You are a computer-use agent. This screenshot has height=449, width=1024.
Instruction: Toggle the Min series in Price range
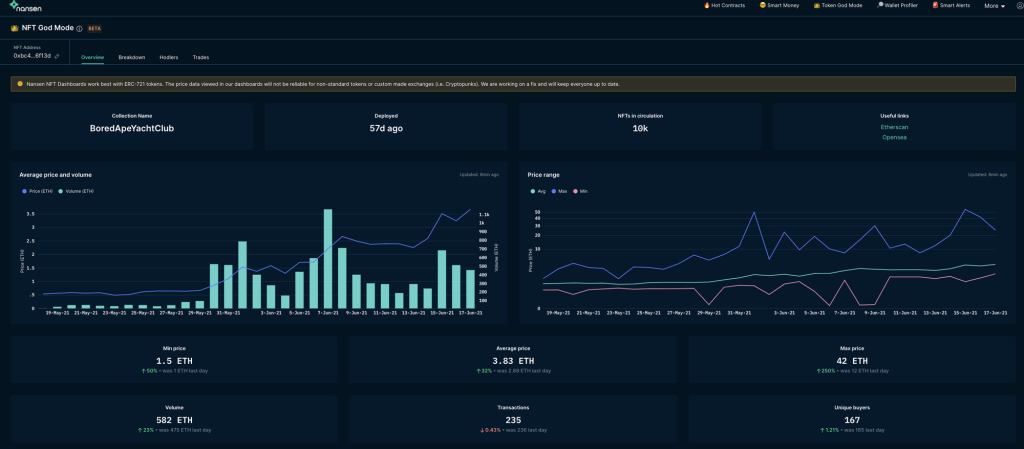tap(583, 191)
